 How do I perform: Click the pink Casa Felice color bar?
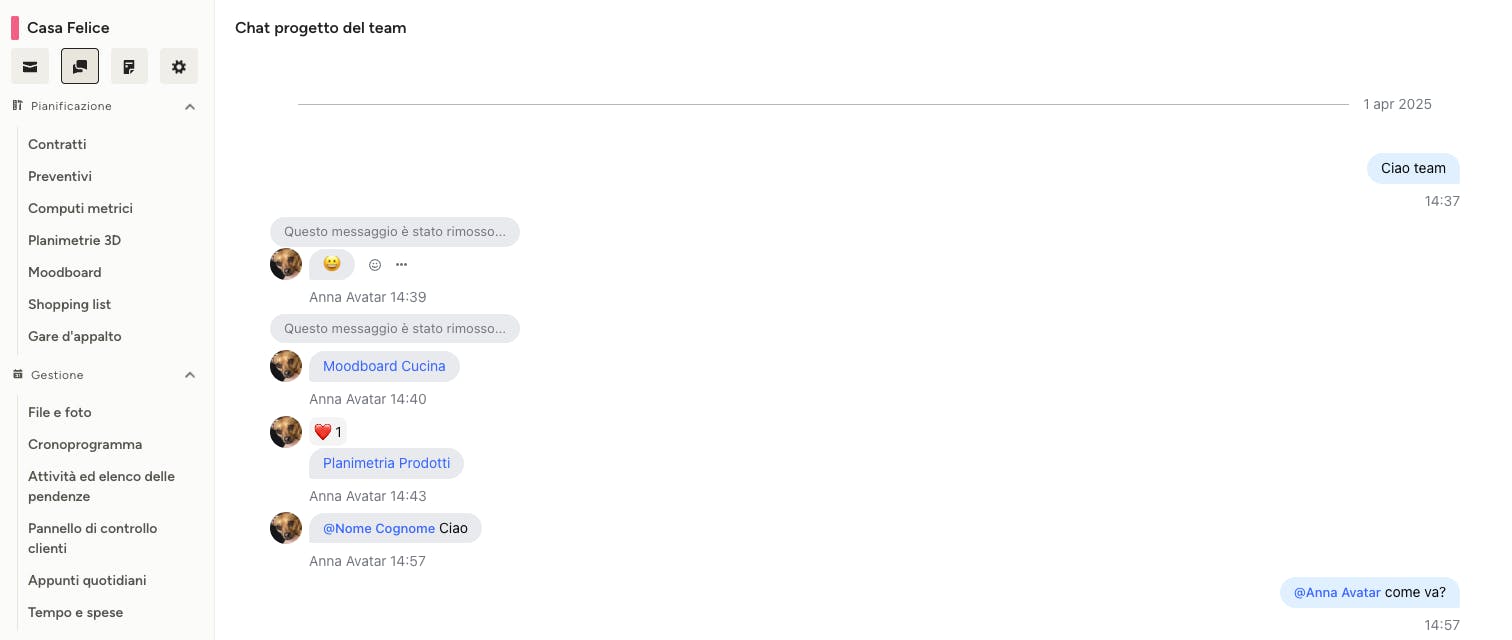15,28
